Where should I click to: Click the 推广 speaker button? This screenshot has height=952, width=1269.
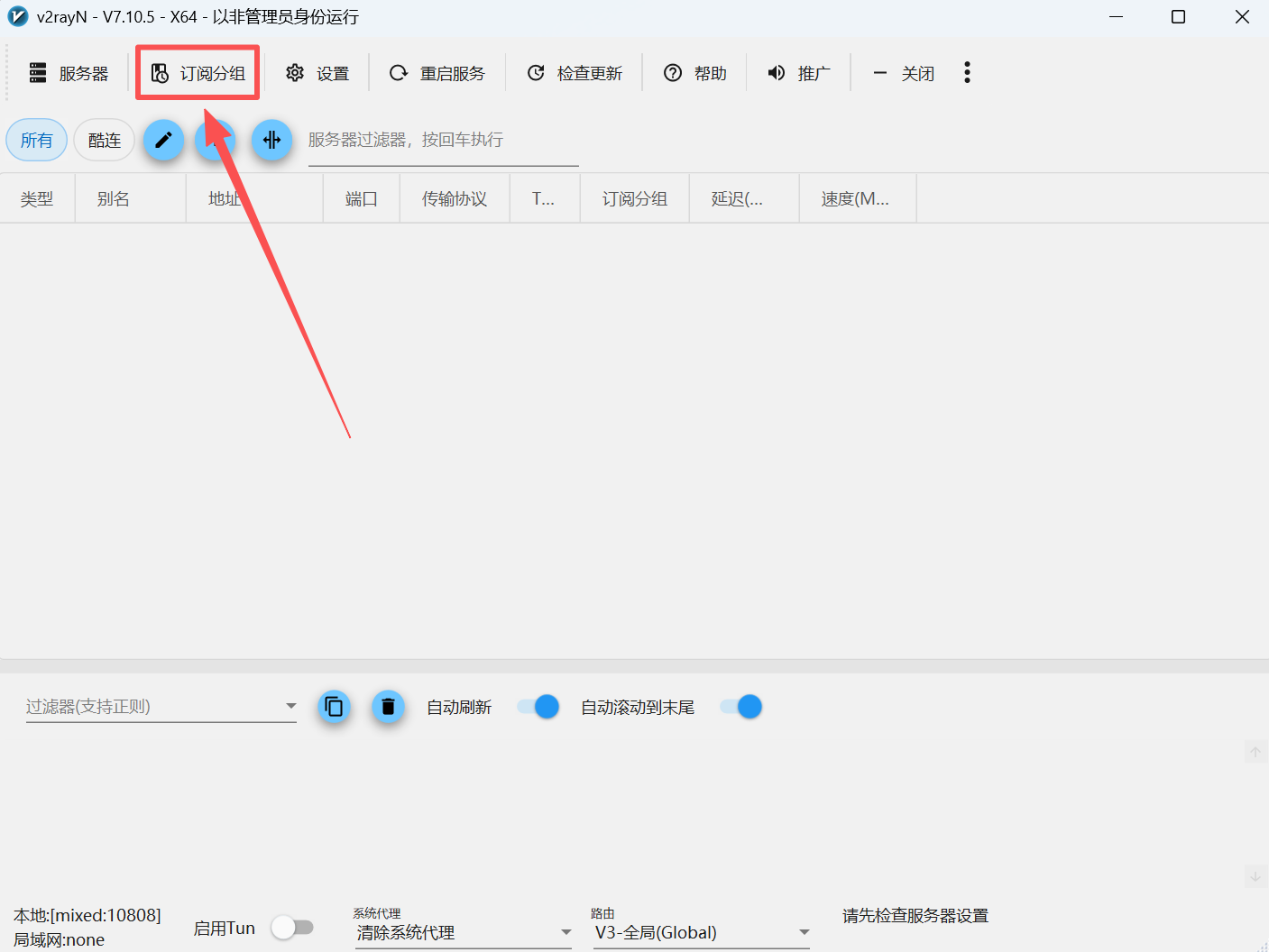(799, 73)
